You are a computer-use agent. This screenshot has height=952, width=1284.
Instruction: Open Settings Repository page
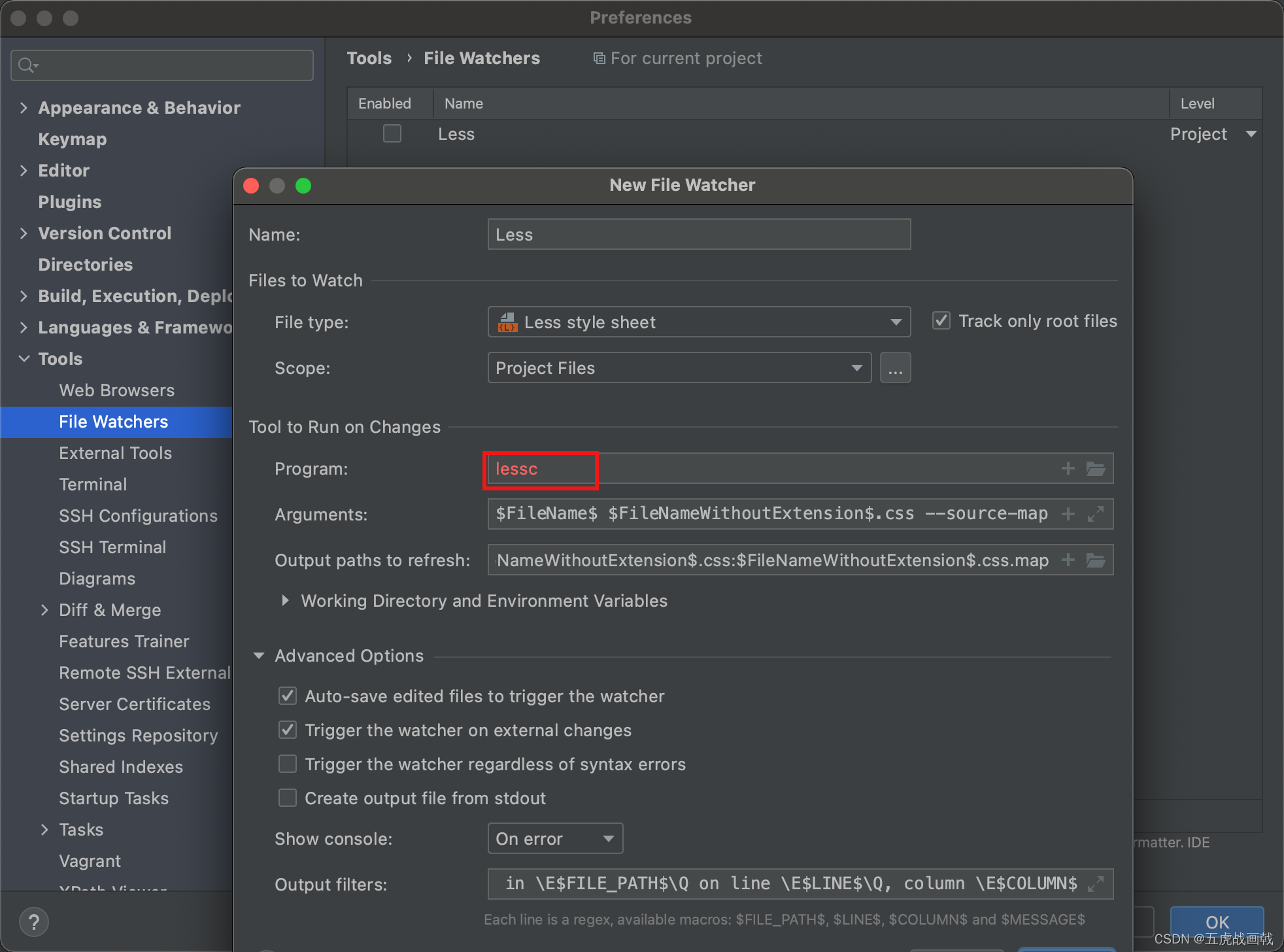(x=139, y=736)
